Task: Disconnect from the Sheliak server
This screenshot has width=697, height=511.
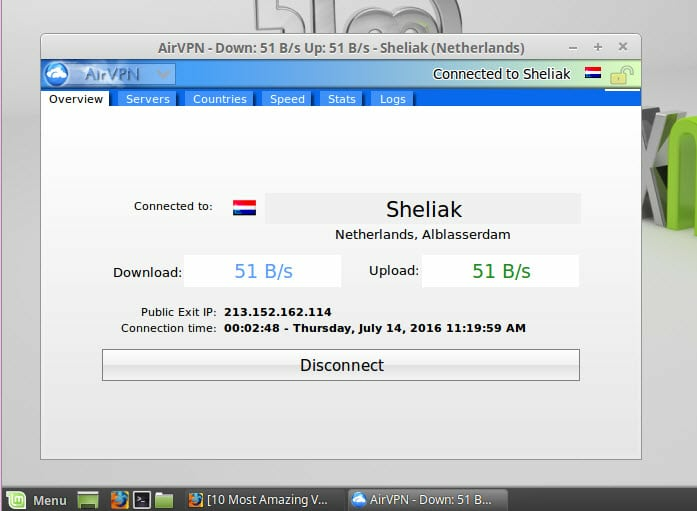Action: tap(341, 365)
